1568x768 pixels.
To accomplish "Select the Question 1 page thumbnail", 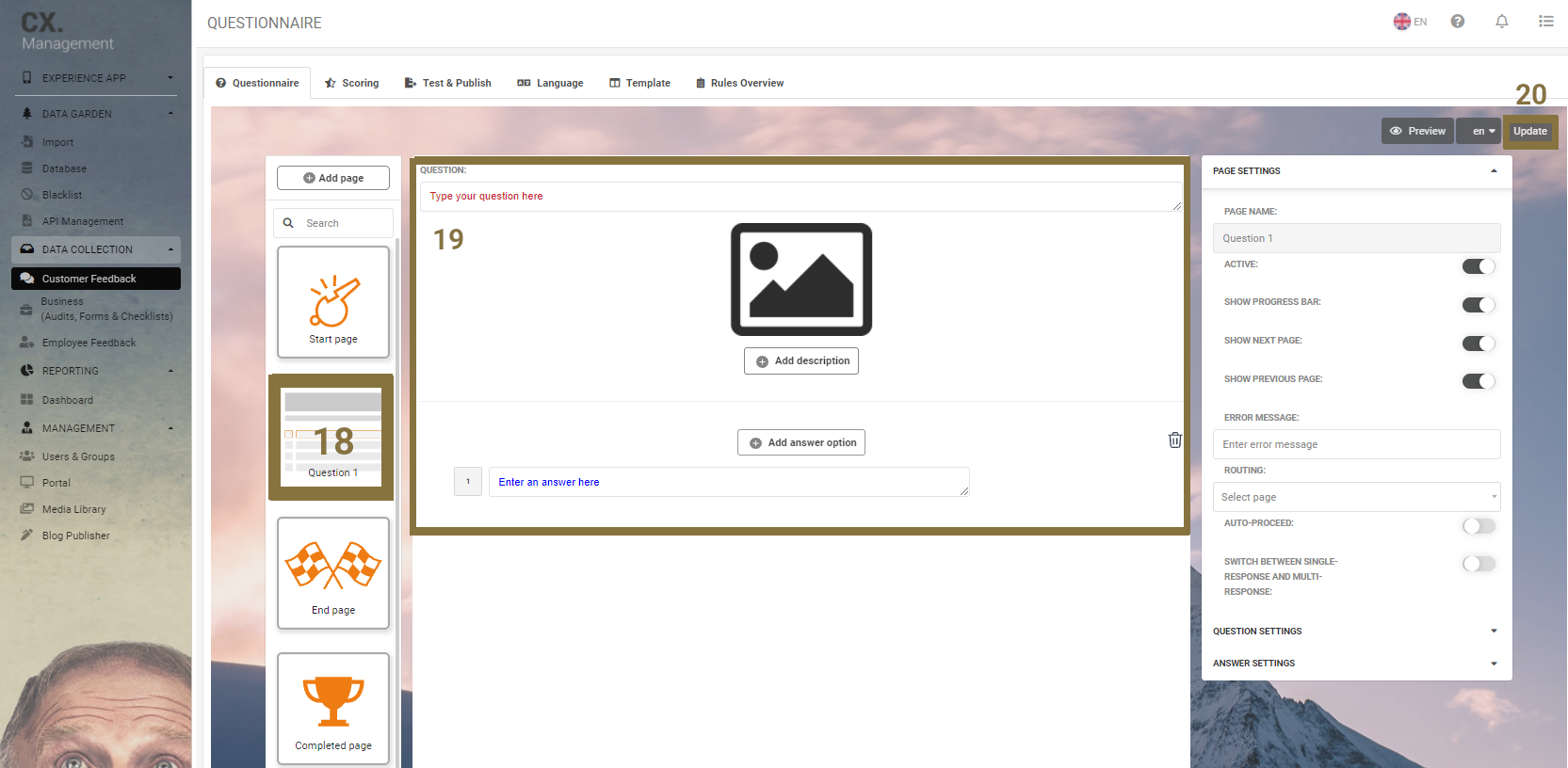I will (333, 438).
